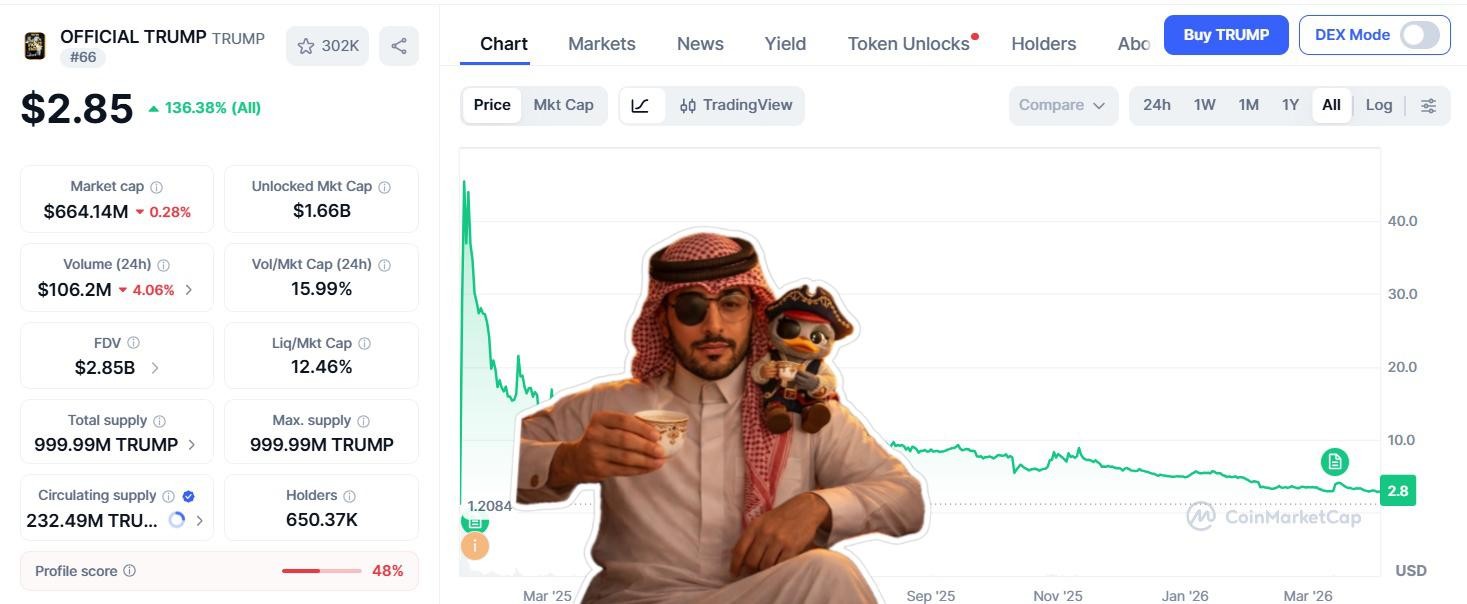This screenshot has width=1467, height=604.
Task: Click the orange info marker at chart start
Action: pyautogui.click(x=474, y=546)
